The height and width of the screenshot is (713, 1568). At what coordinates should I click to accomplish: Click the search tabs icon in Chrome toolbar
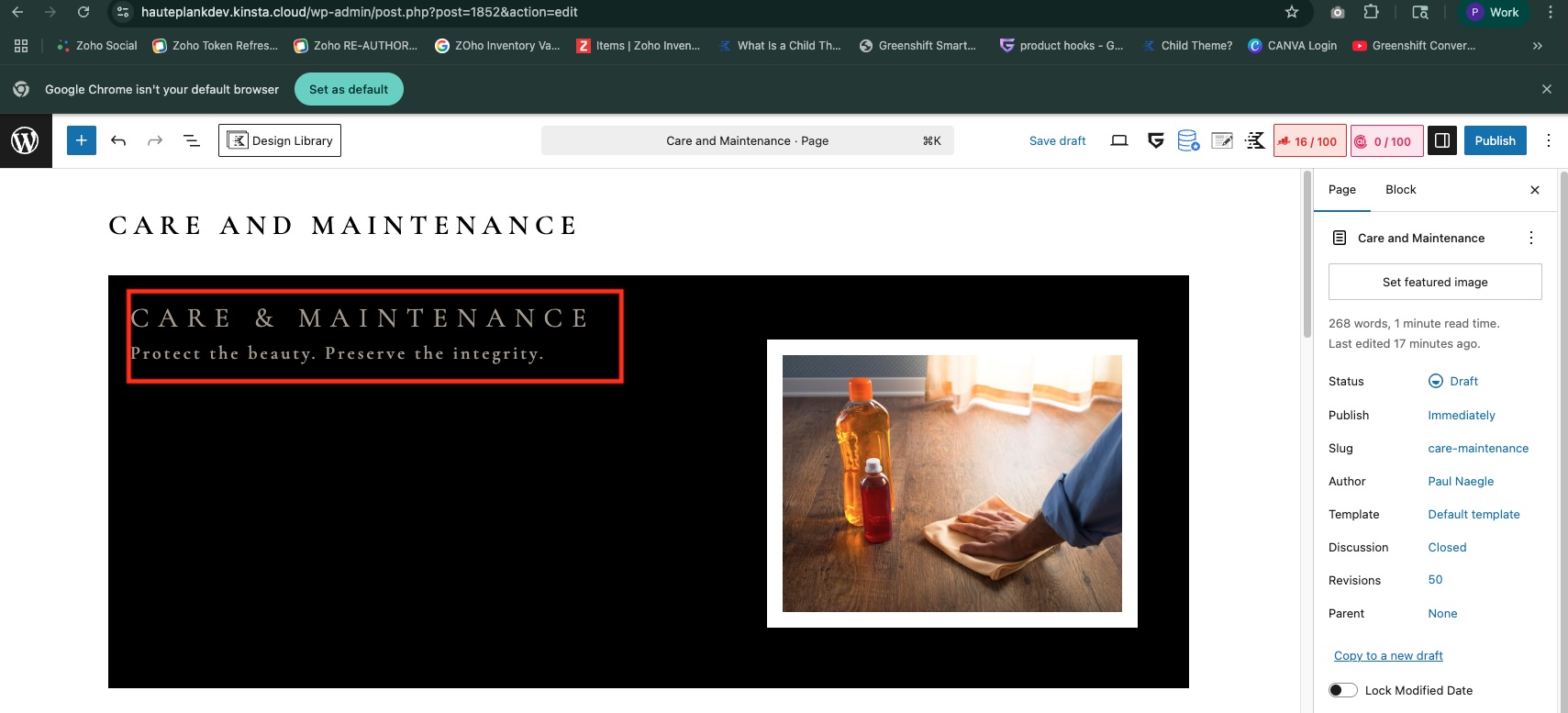(x=1420, y=12)
